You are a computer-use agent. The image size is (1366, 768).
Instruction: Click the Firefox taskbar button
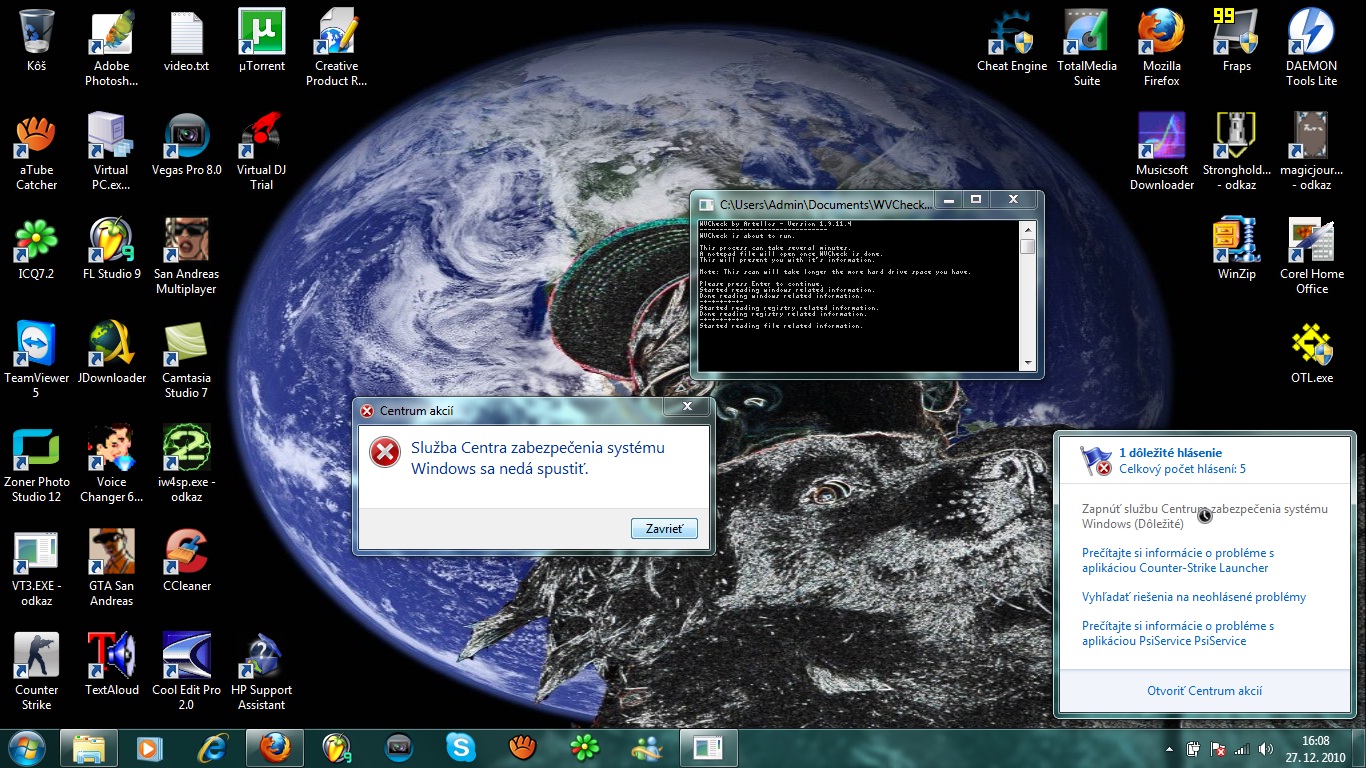coord(274,747)
